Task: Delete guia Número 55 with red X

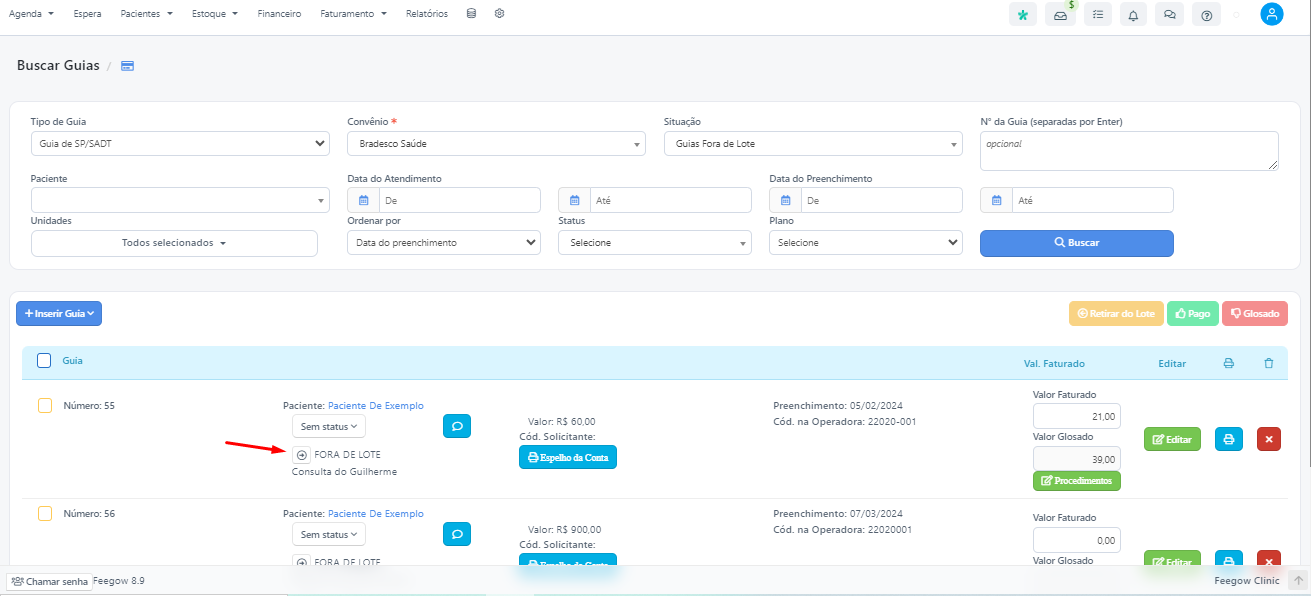Action: [x=1269, y=439]
